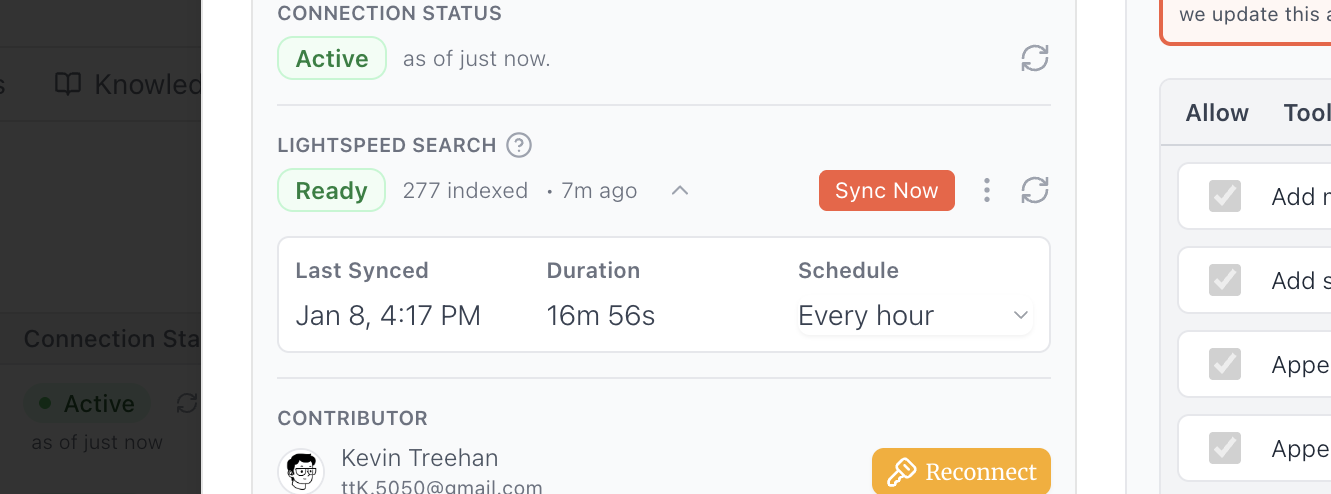
Task: Select the Allow column header
Action: [x=1216, y=113]
